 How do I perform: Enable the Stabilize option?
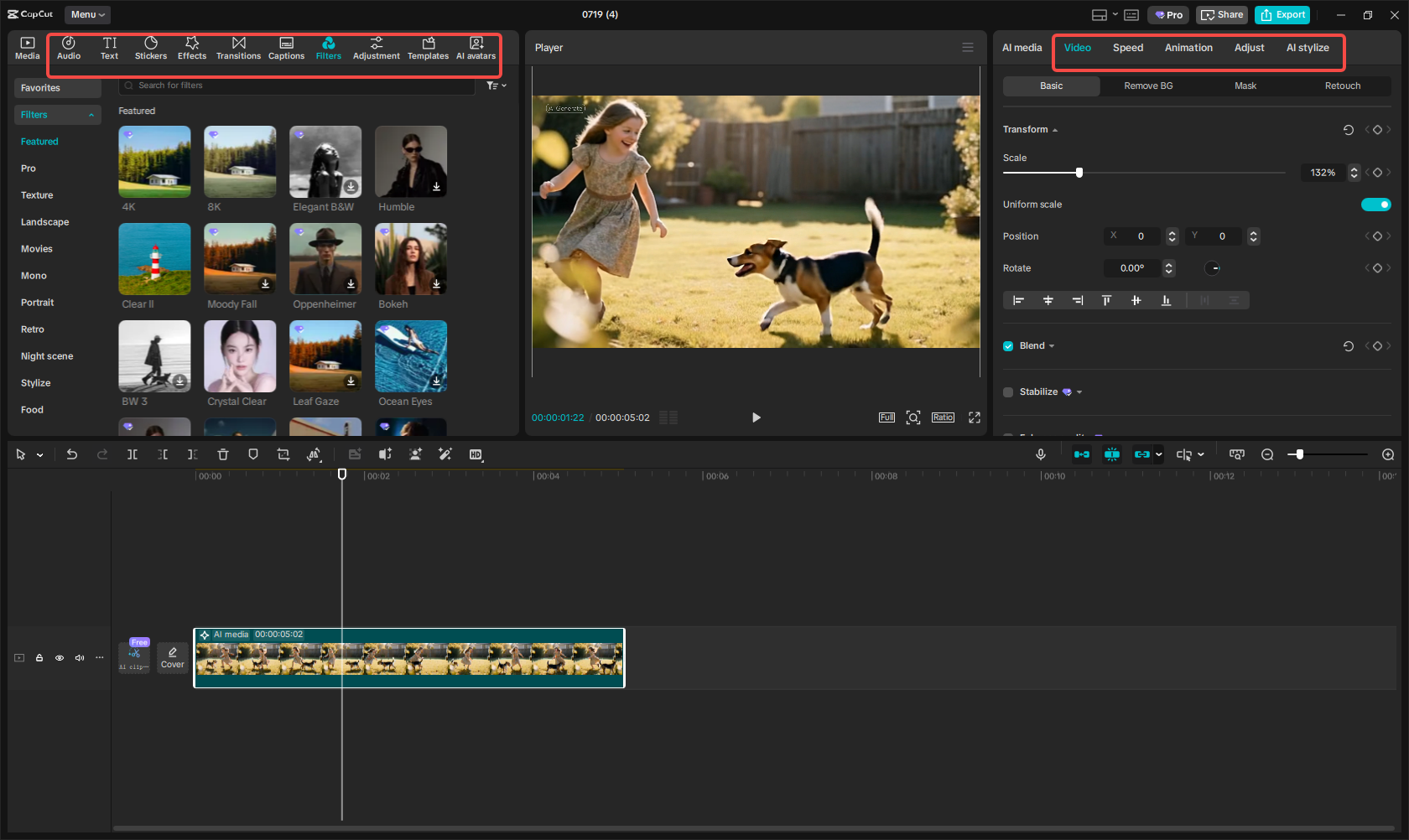click(x=1007, y=391)
